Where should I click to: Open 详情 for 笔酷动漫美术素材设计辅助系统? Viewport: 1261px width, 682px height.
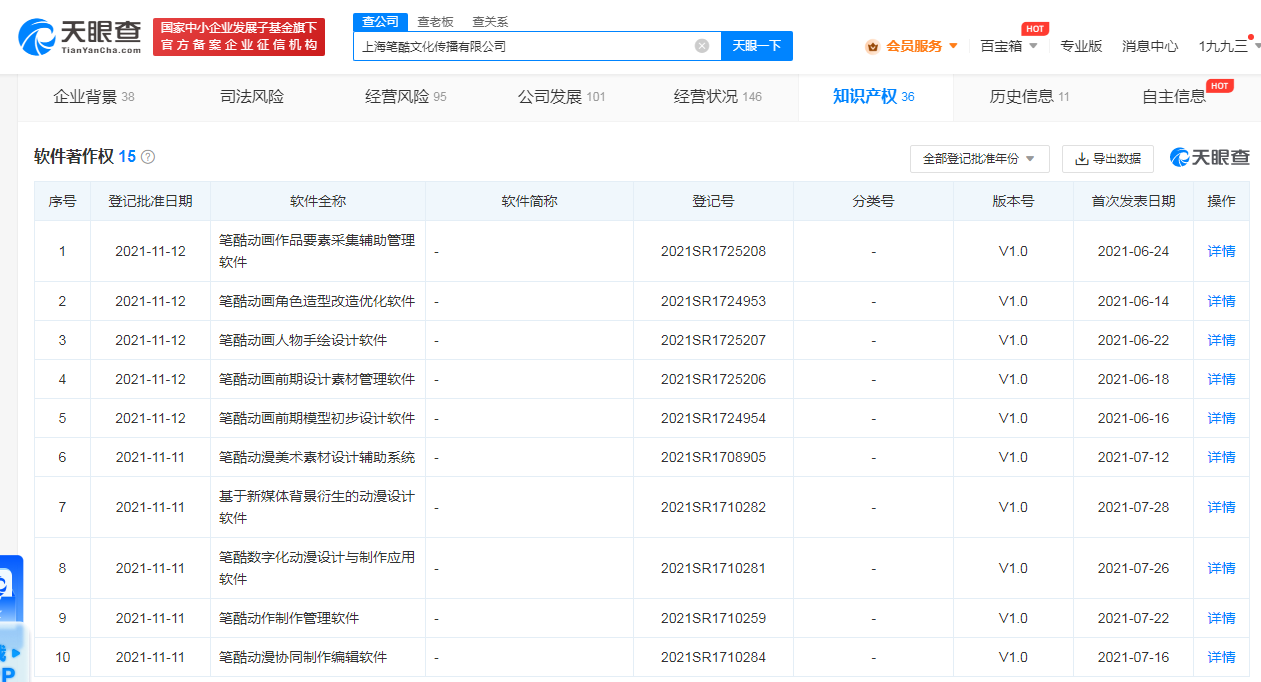1221,457
